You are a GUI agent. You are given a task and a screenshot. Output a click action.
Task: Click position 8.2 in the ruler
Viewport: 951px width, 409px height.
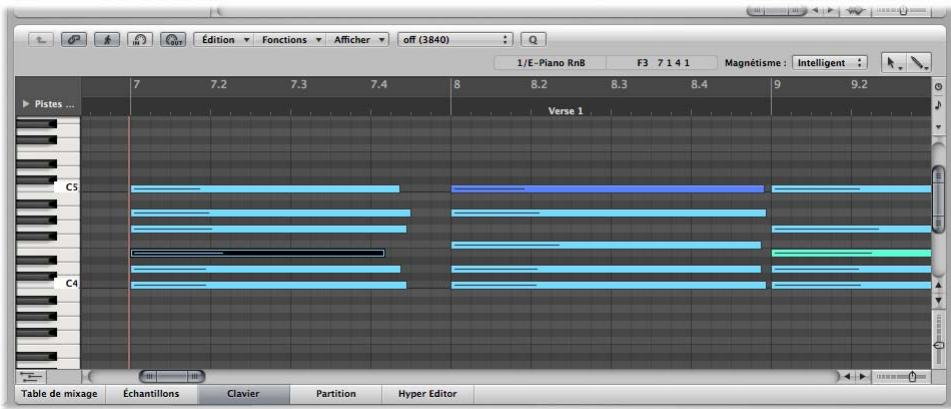(x=539, y=84)
